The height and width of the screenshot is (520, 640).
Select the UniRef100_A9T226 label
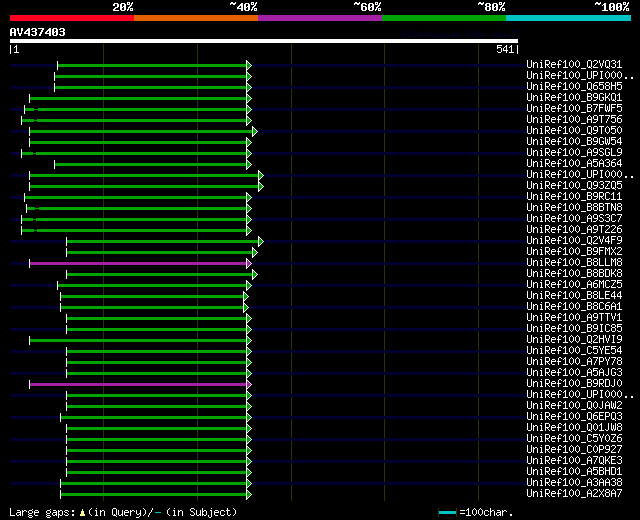[x=574, y=229]
